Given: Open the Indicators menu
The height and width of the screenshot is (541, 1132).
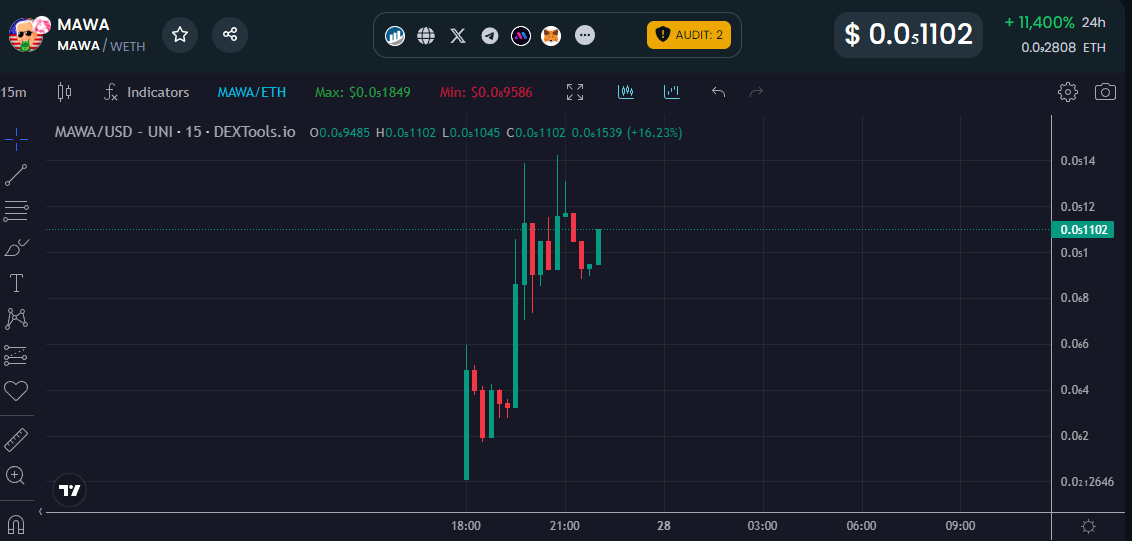Looking at the screenshot, I should coord(147,92).
